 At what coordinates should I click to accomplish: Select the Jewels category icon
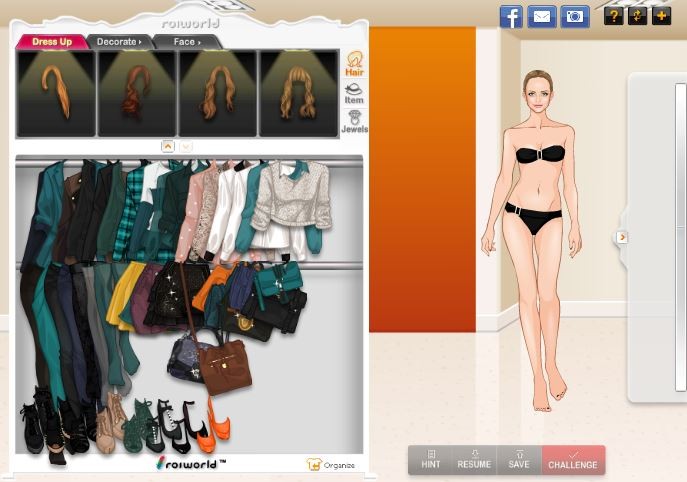click(x=354, y=123)
